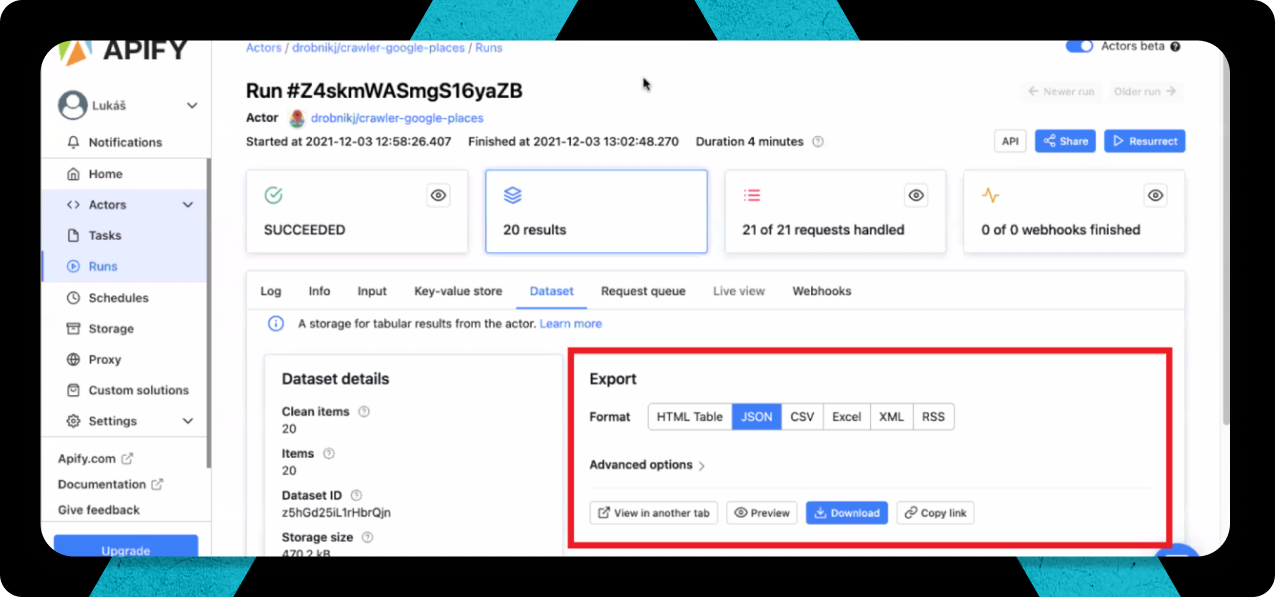Toggle eye on requests handled card
Image resolution: width=1275 pixels, height=597 pixels.
pyautogui.click(x=916, y=195)
